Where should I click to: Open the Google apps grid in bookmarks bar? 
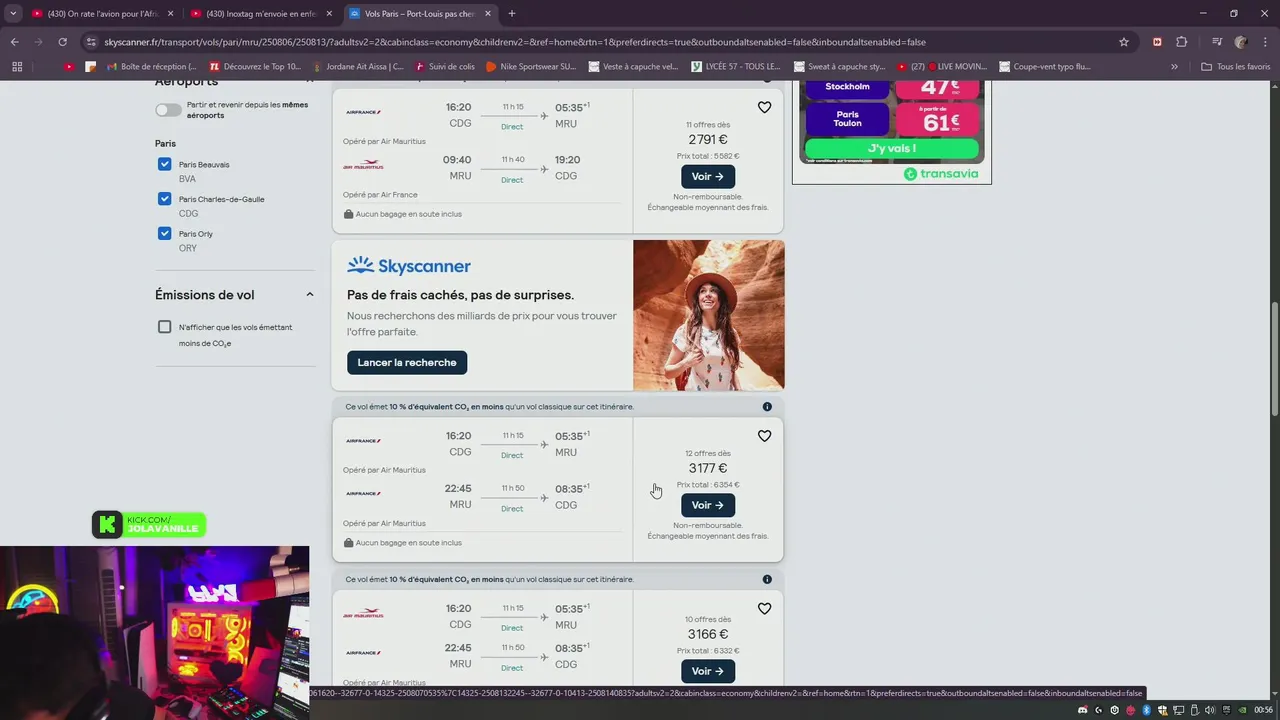[x=17, y=67]
